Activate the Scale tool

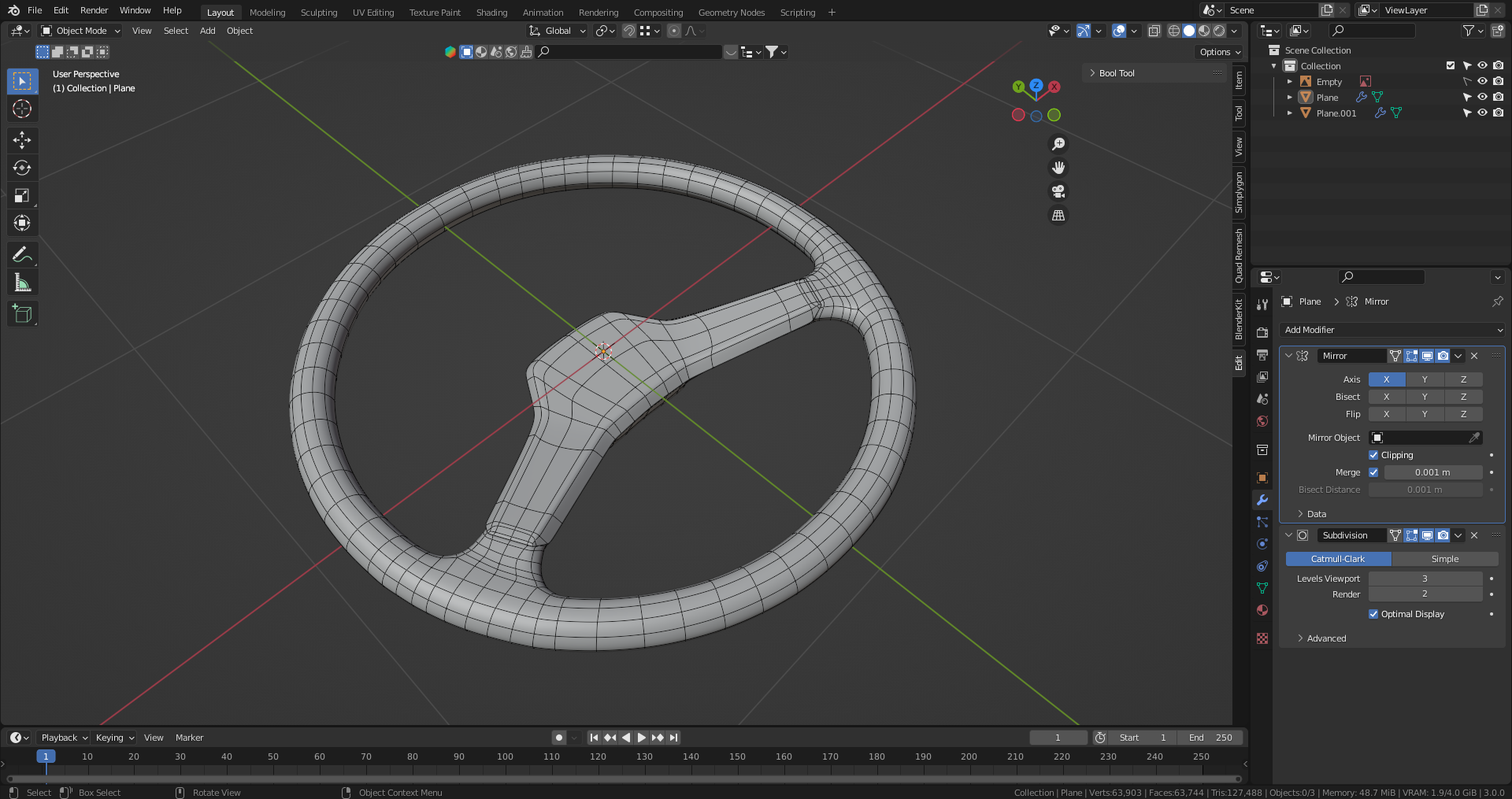click(x=22, y=196)
